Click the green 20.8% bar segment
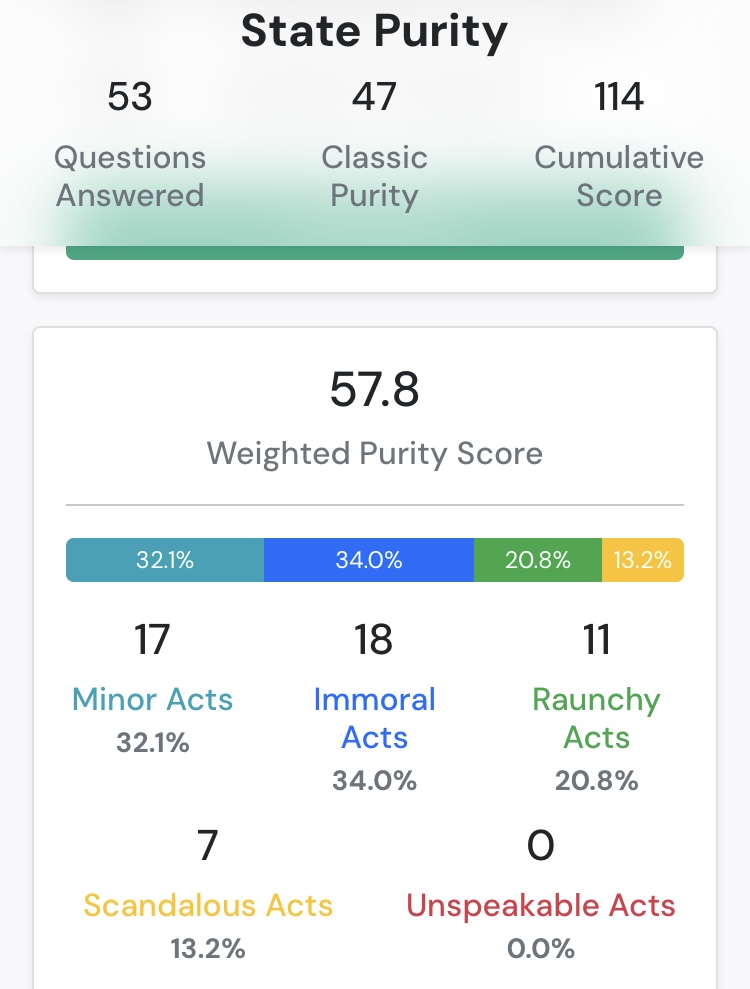 coord(537,559)
